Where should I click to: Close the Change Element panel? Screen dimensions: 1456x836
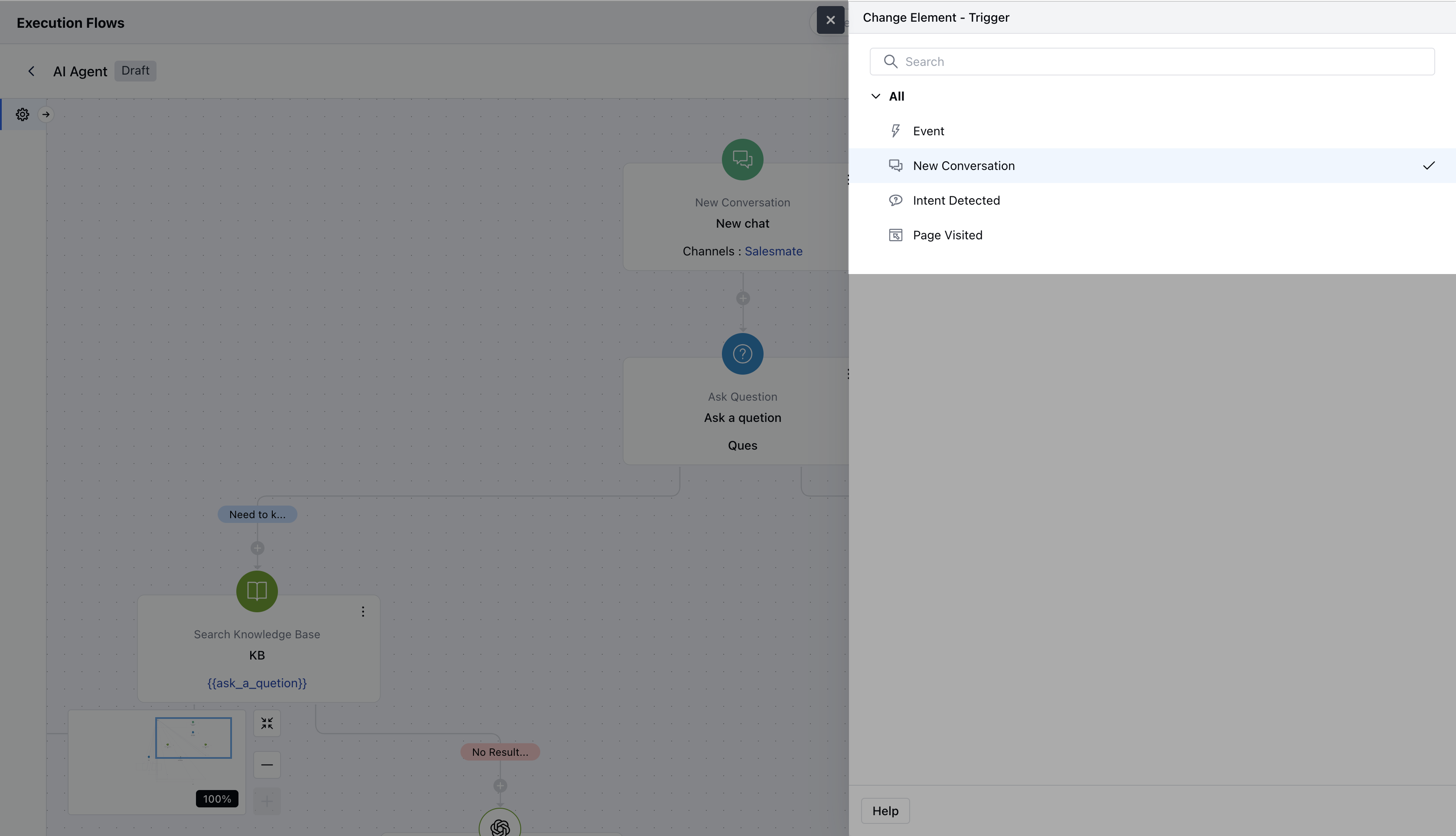(830, 20)
